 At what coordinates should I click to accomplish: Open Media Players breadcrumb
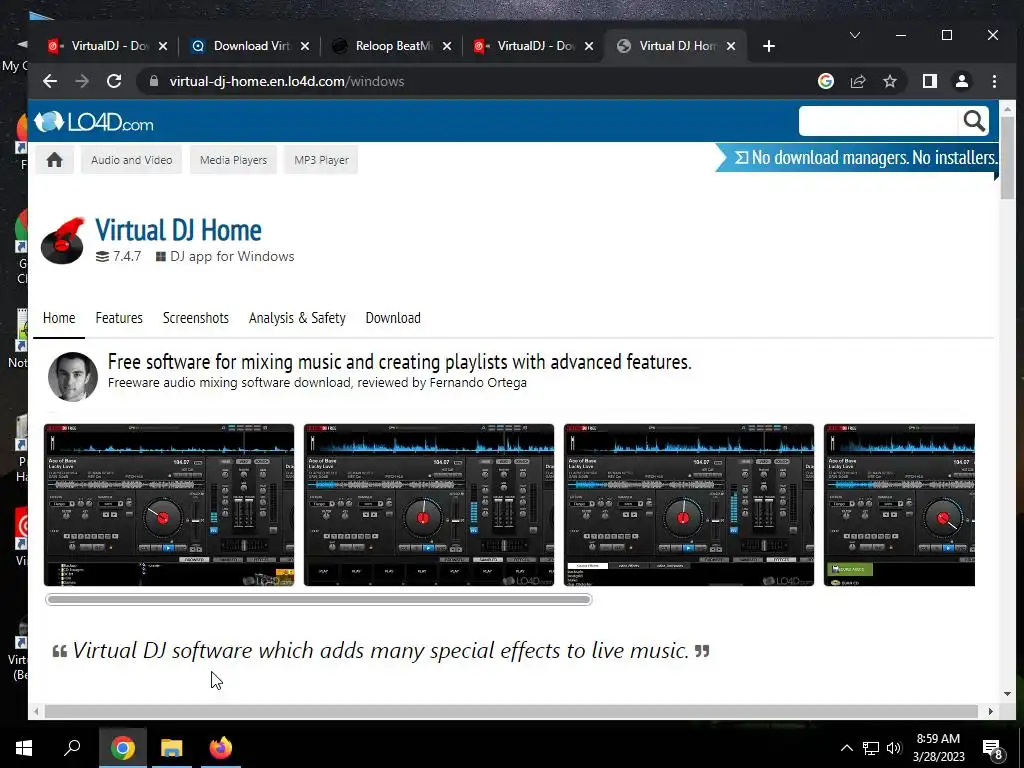(233, 160)
